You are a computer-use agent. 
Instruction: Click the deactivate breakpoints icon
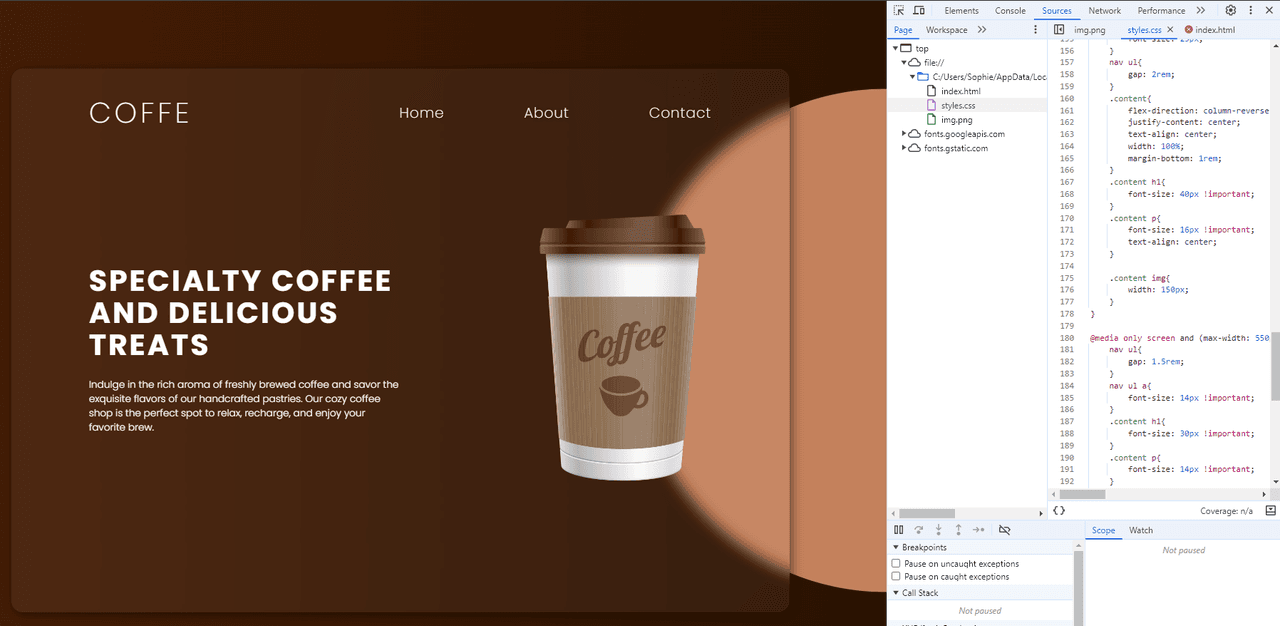click(x=1005, y=530)
